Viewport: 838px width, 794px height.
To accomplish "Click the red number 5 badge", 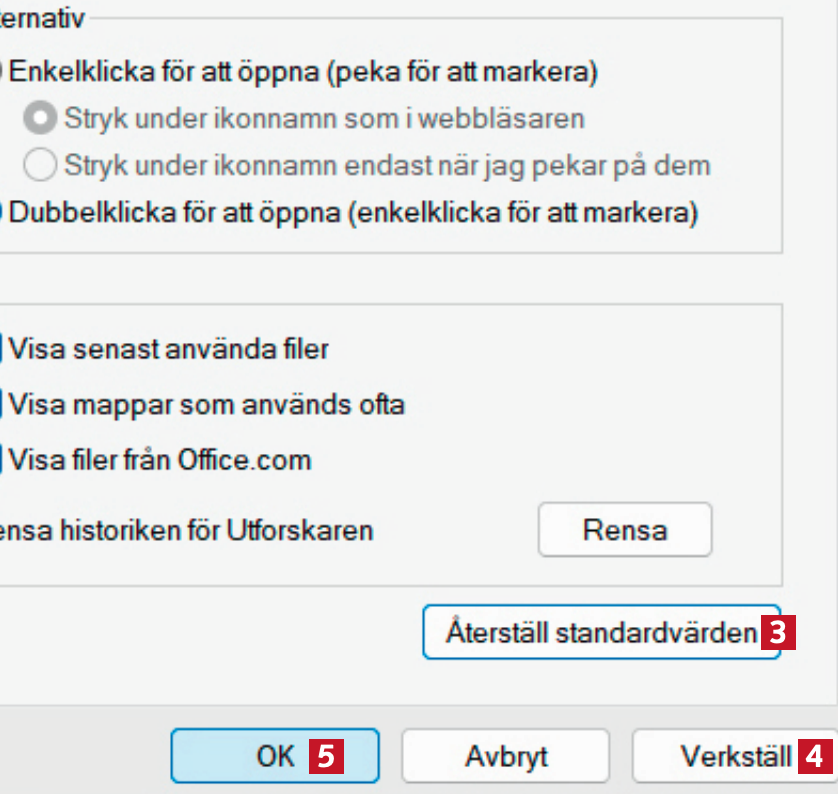I will click(x=326, y=755).
